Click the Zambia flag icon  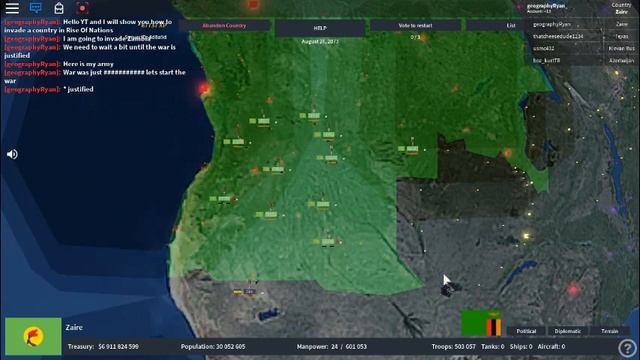[x=481, y=324]
